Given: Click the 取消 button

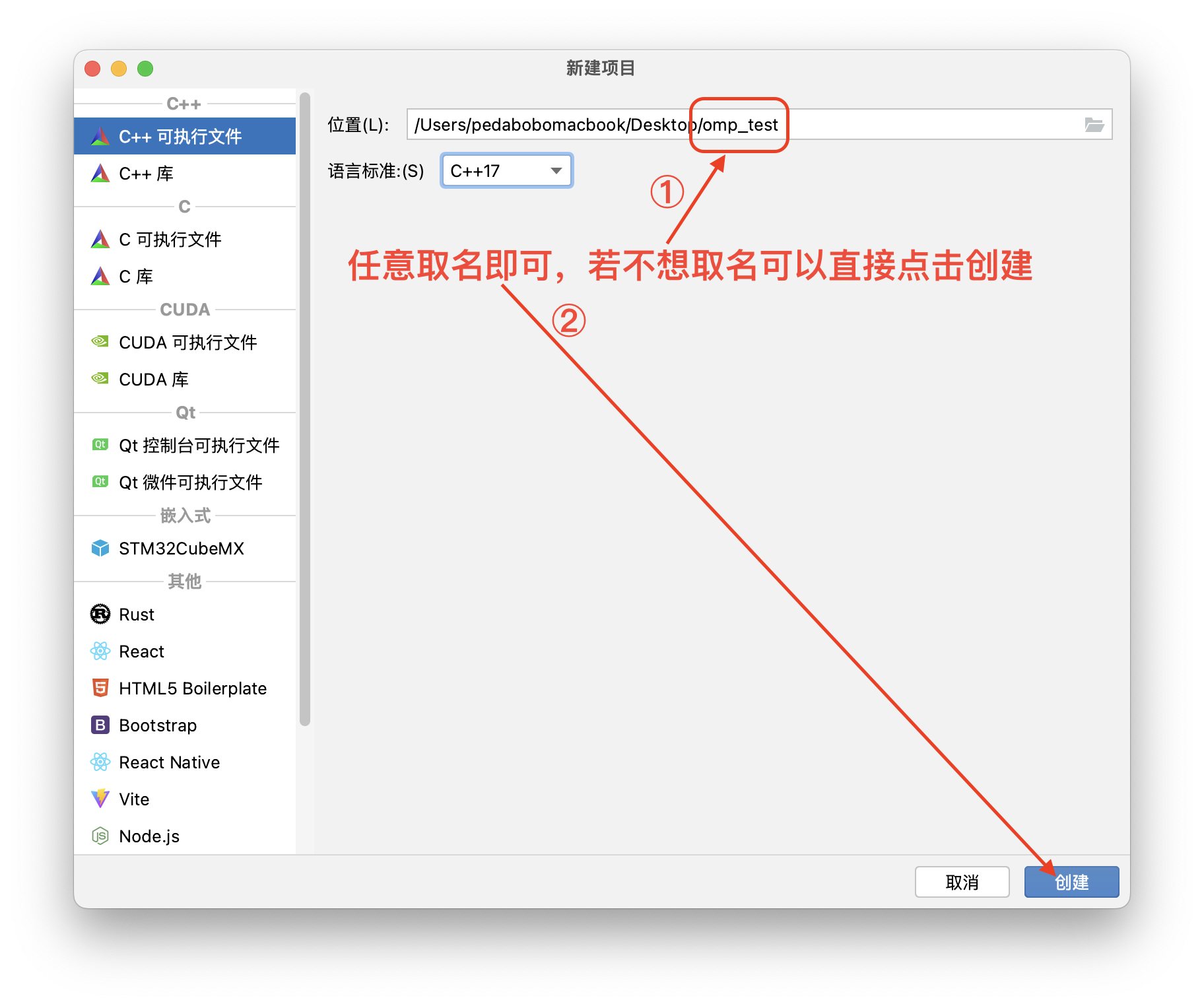Looking at the screenshot, I should (962, 881).
